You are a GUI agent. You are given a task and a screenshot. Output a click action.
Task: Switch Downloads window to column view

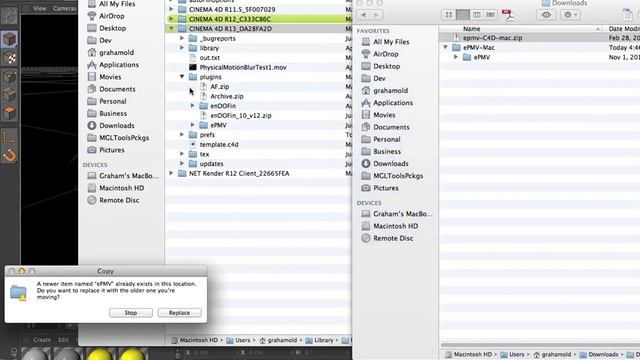(x=476, y=15)
